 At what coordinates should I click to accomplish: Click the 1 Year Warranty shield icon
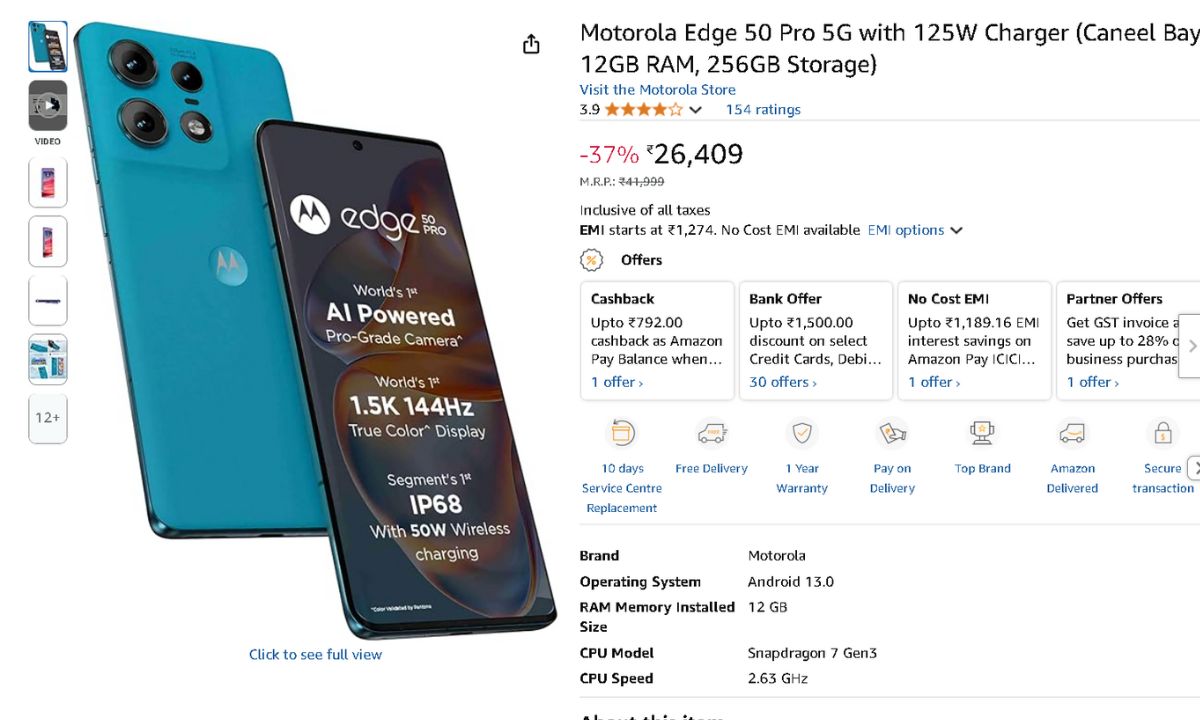pos(802,433)
